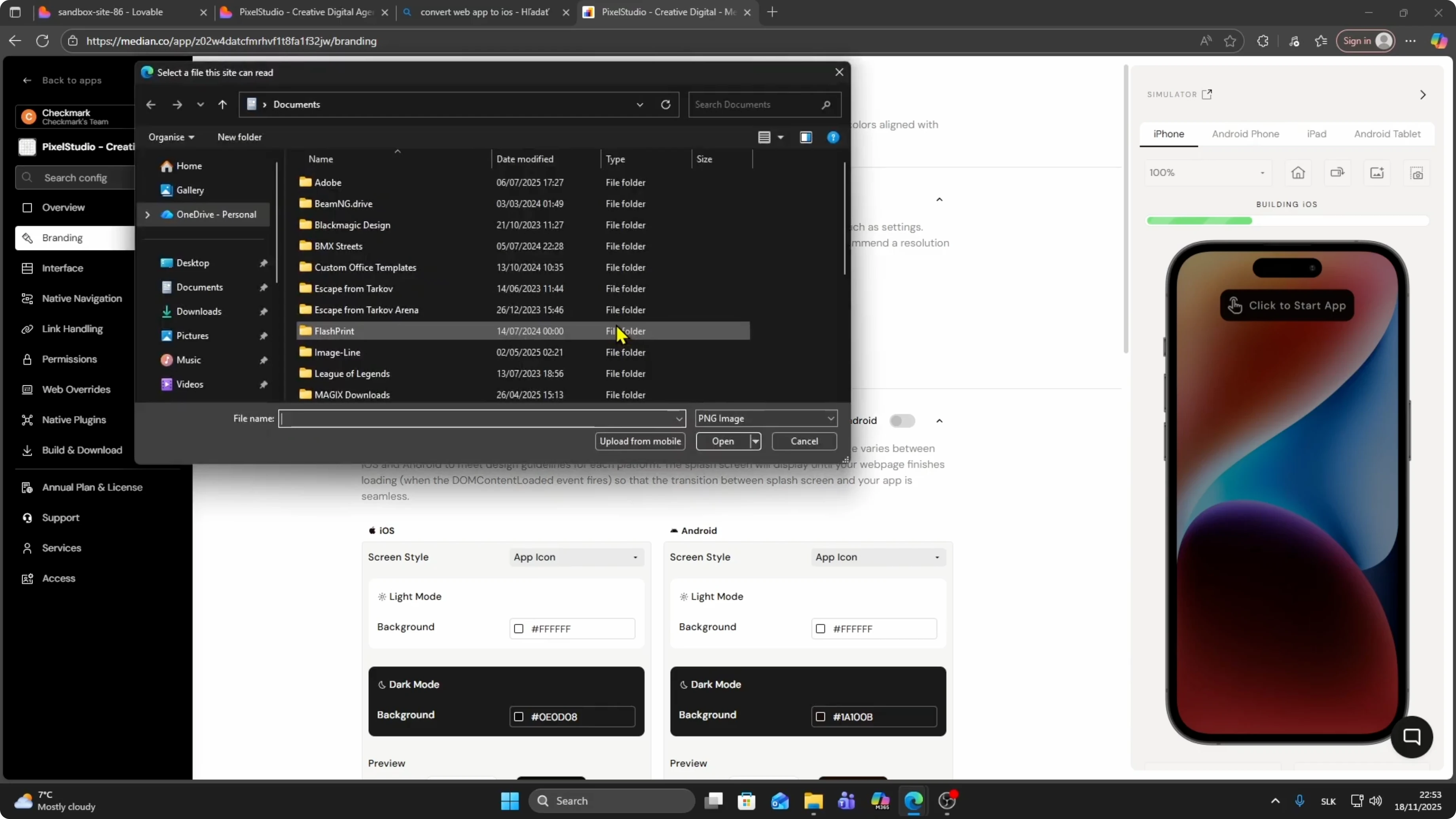Sort file list by Date modified column
Image resolution: width=1456 pixels, height=819 pixels.
(525, 159)
